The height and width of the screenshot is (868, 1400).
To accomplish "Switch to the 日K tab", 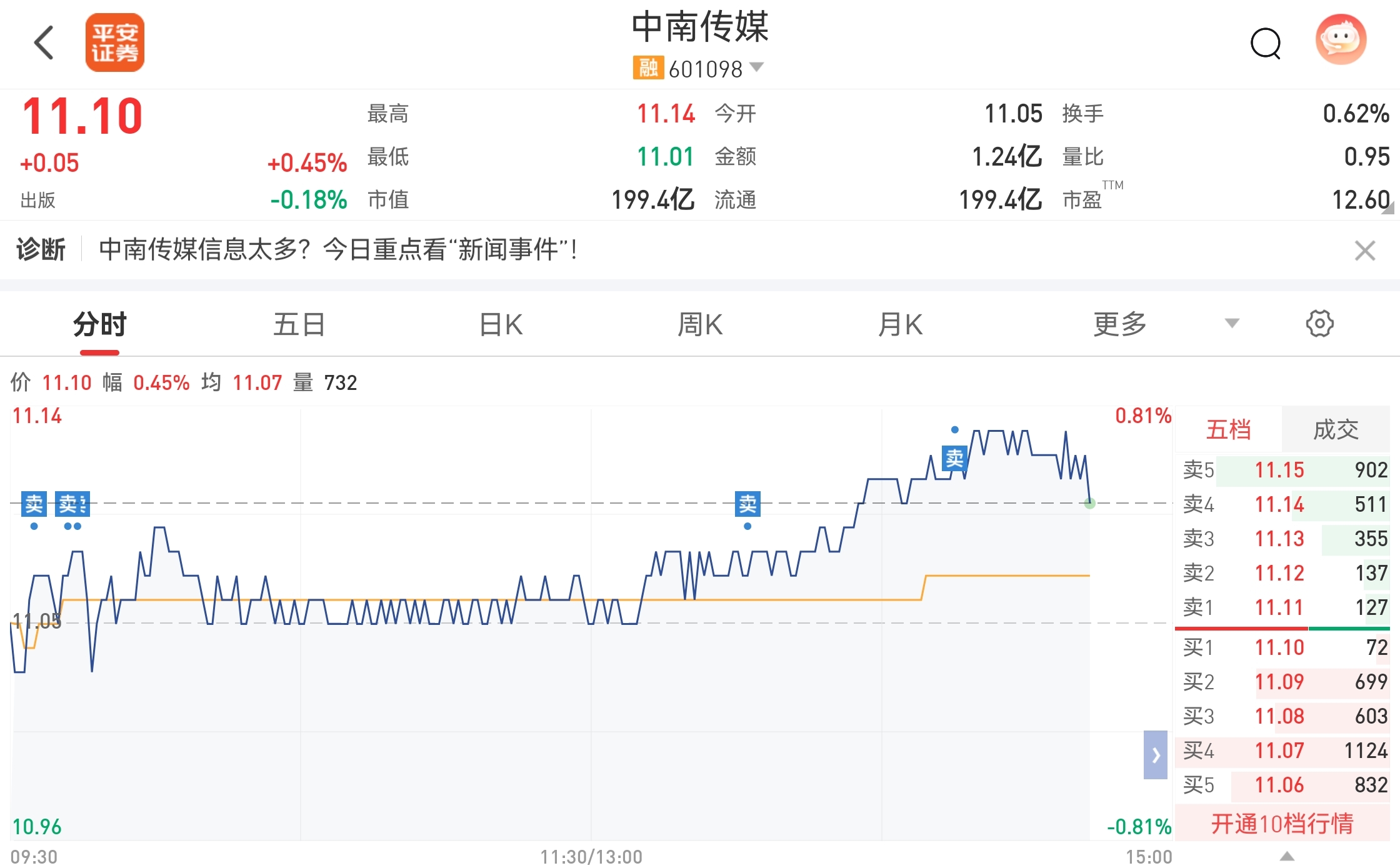I will click(x=501, y=325).
